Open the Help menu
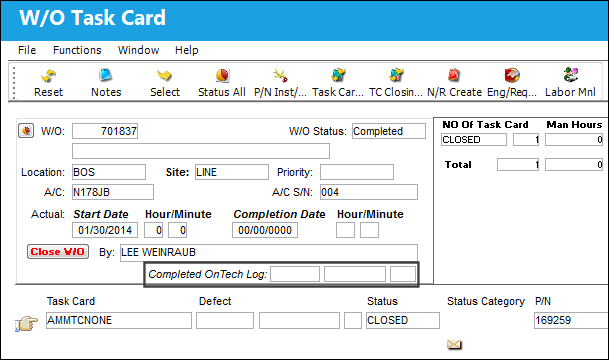Image resolution: width=609 pixels, height=360 pixels. tap(186, 50)
